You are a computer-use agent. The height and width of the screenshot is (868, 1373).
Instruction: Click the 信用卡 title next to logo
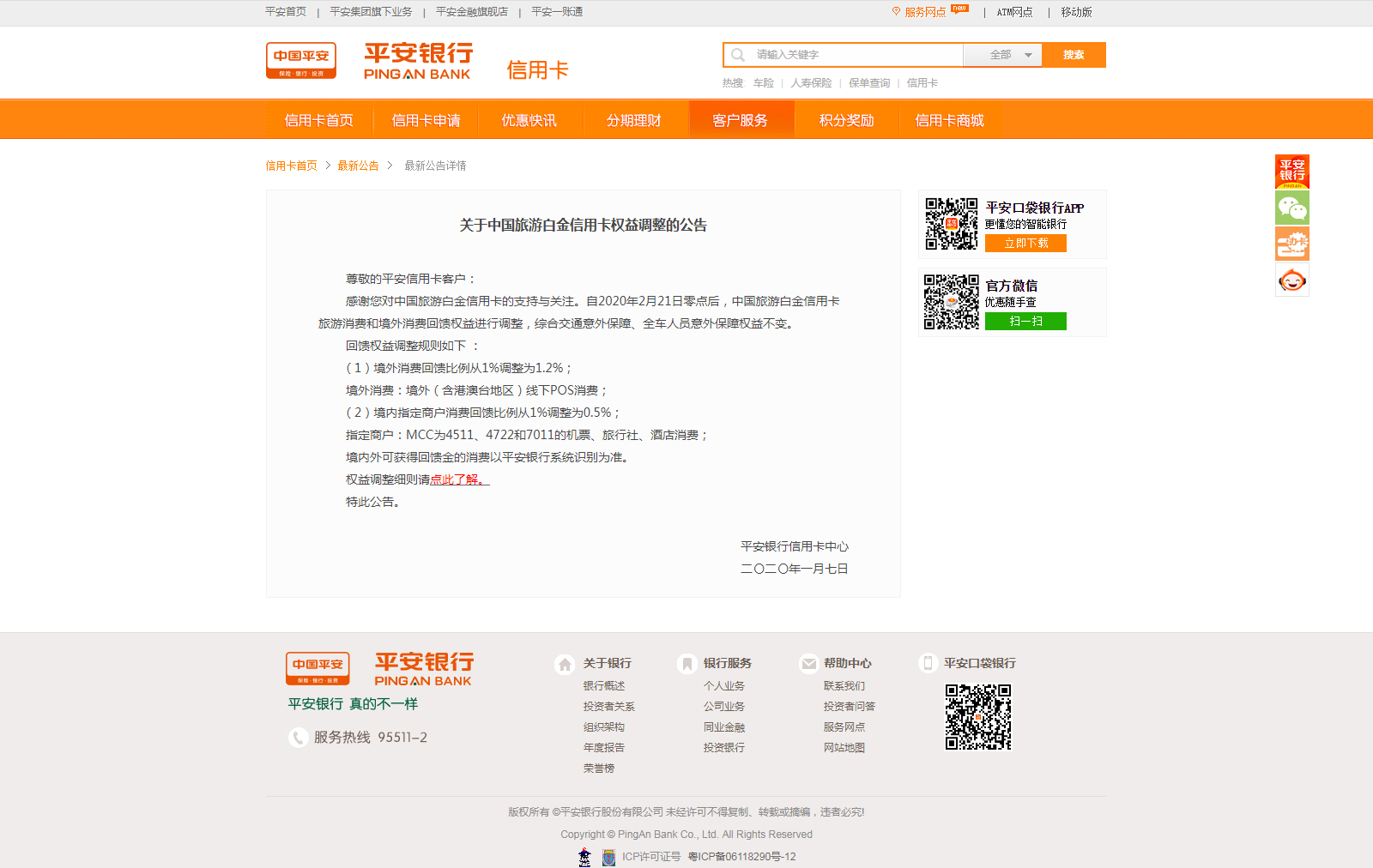538,70
